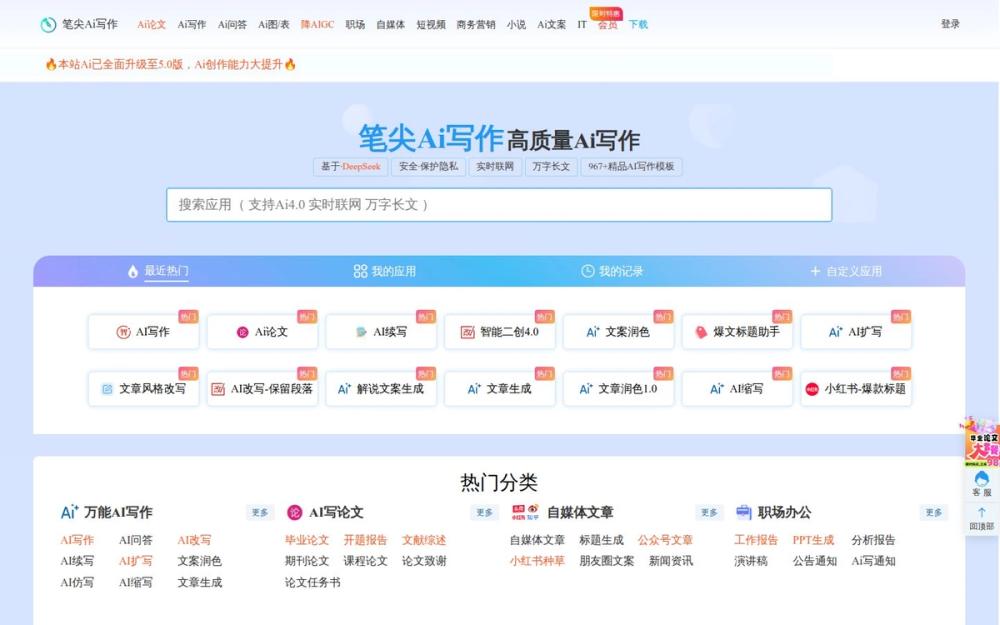
Task: Open the Ai论文 app card
Action: tap(262, 332)
